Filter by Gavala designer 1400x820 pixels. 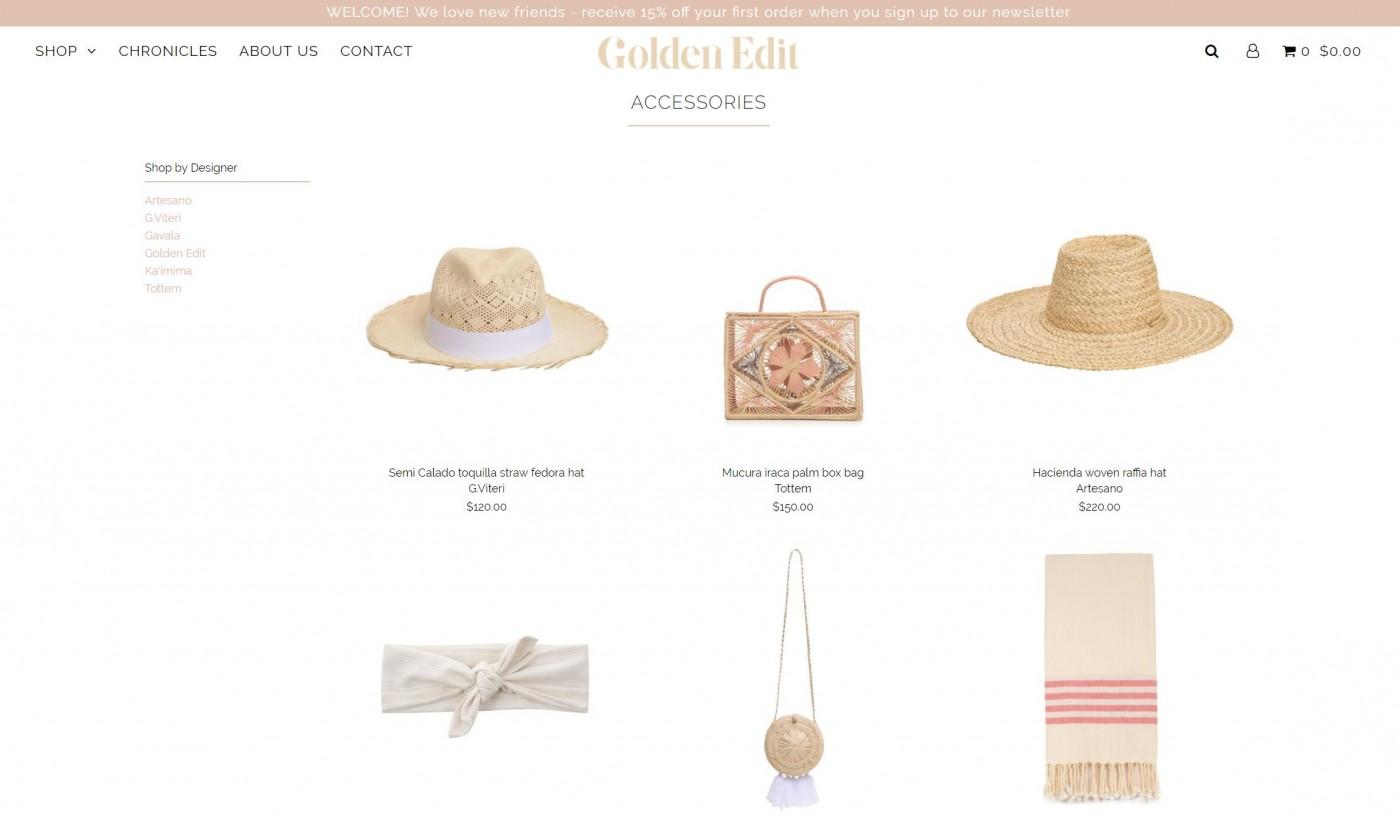pyautogui.click(x=162, y=236)
